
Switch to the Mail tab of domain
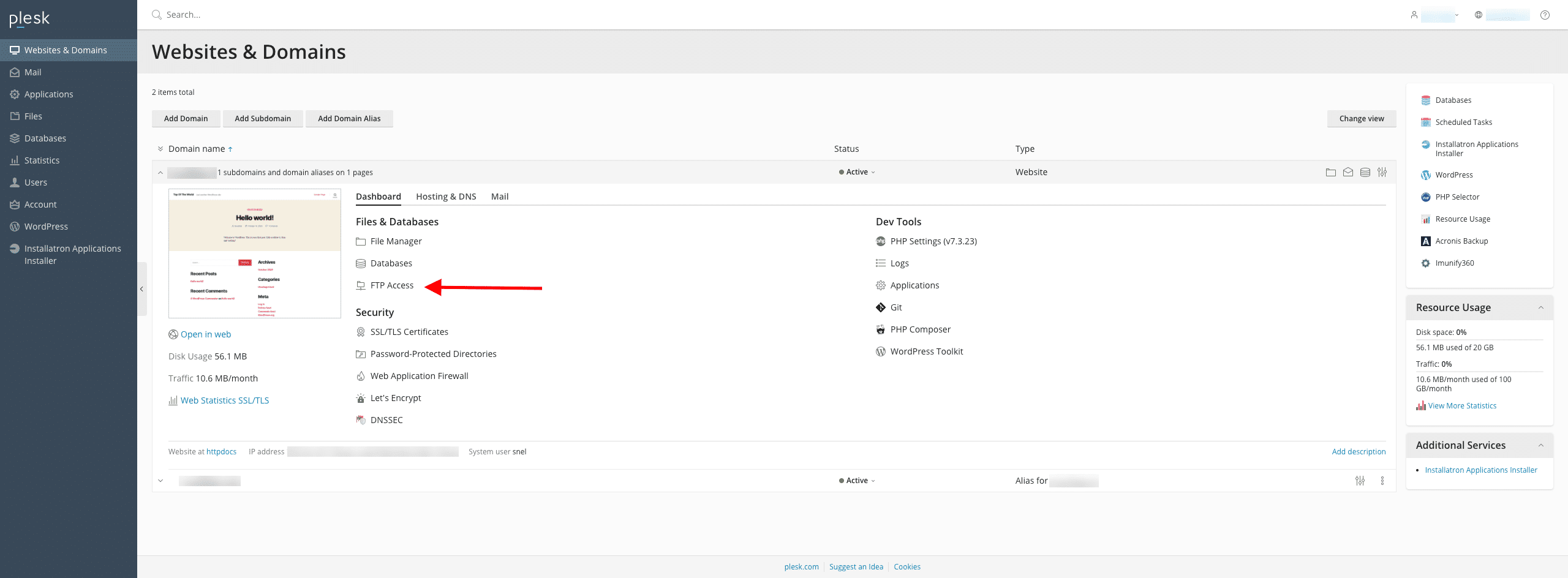pyautogui.click(x=500, y=197)
